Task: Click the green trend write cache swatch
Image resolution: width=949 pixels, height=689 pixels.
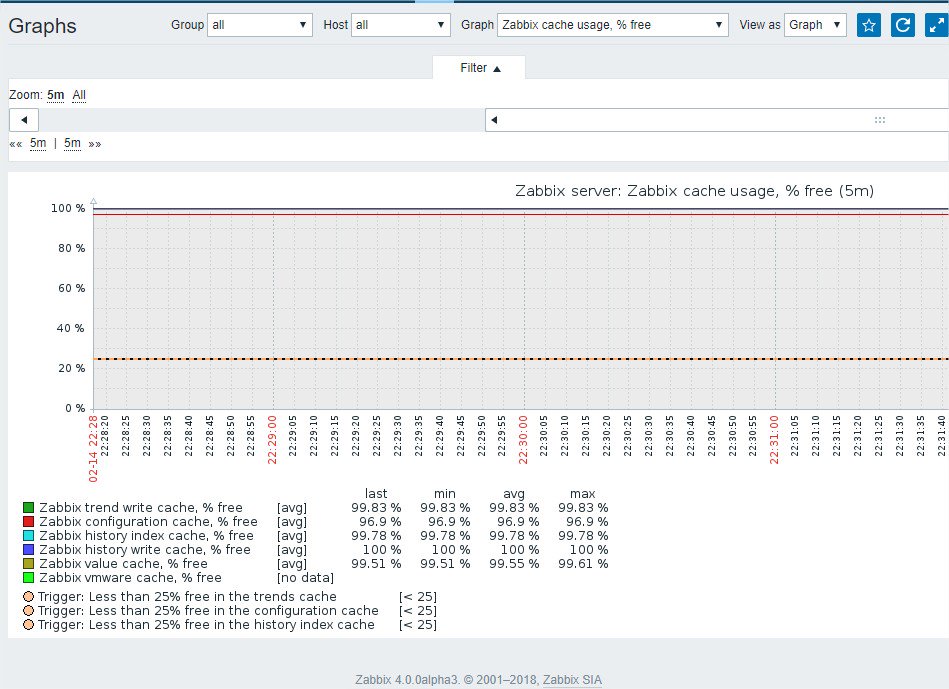Action: [x=28, y=507]
